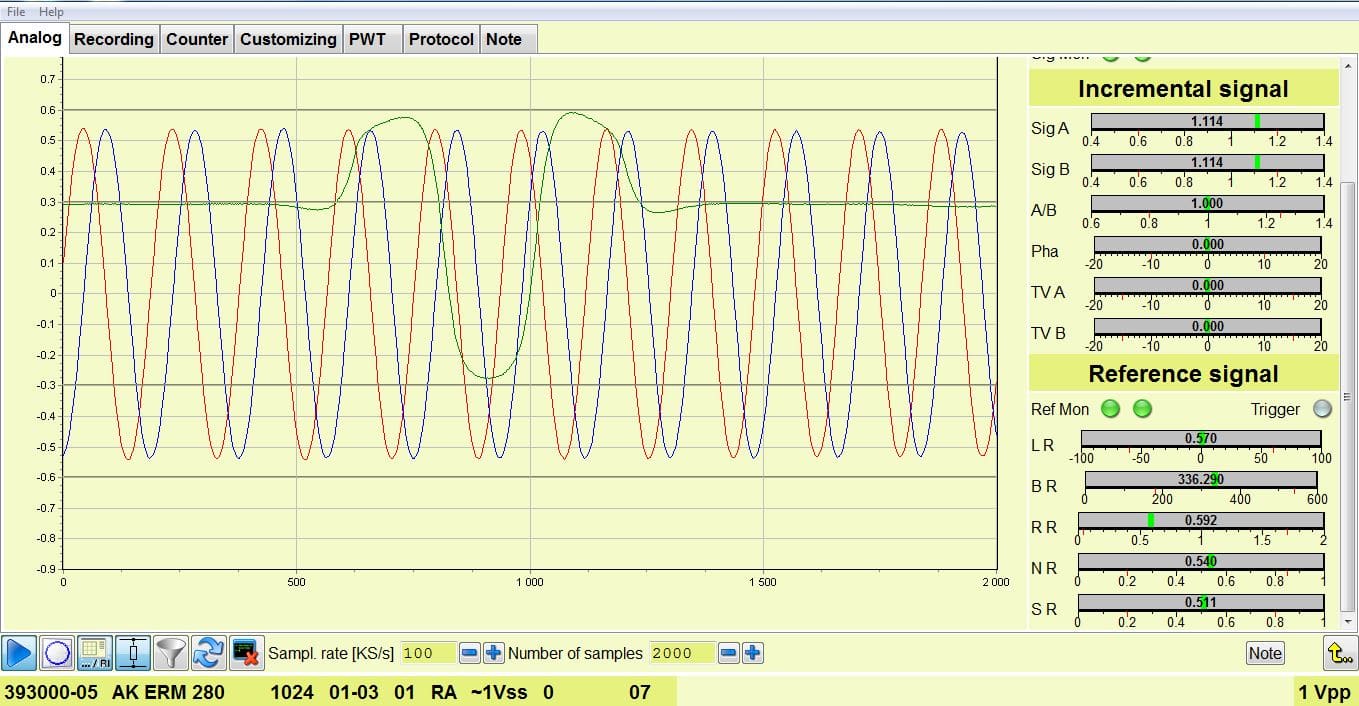Switch to the Counter tab
Viewport: 1359px width, 706px height.
tap(197, 39)
